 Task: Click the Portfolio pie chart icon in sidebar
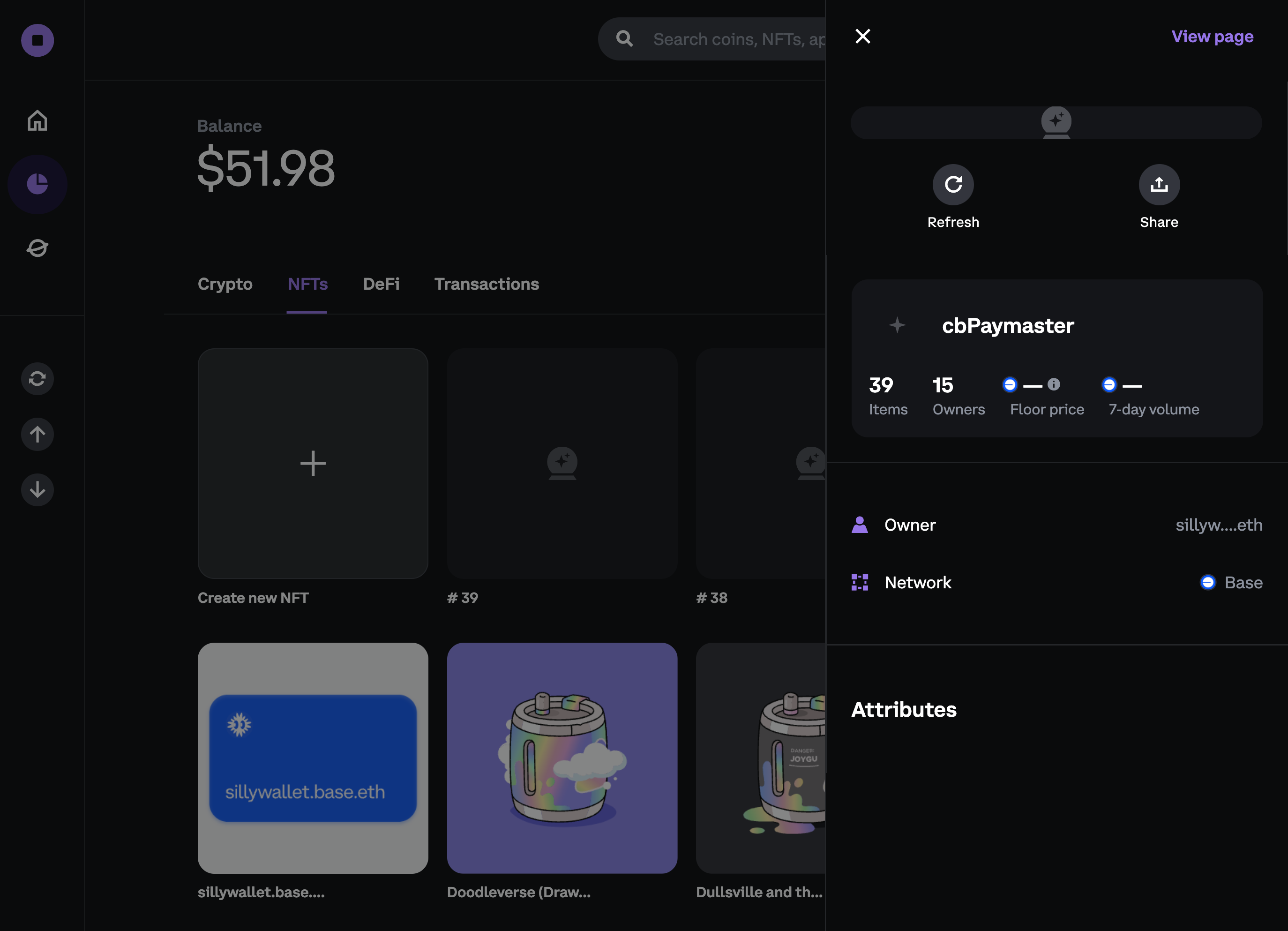(38, 184)
